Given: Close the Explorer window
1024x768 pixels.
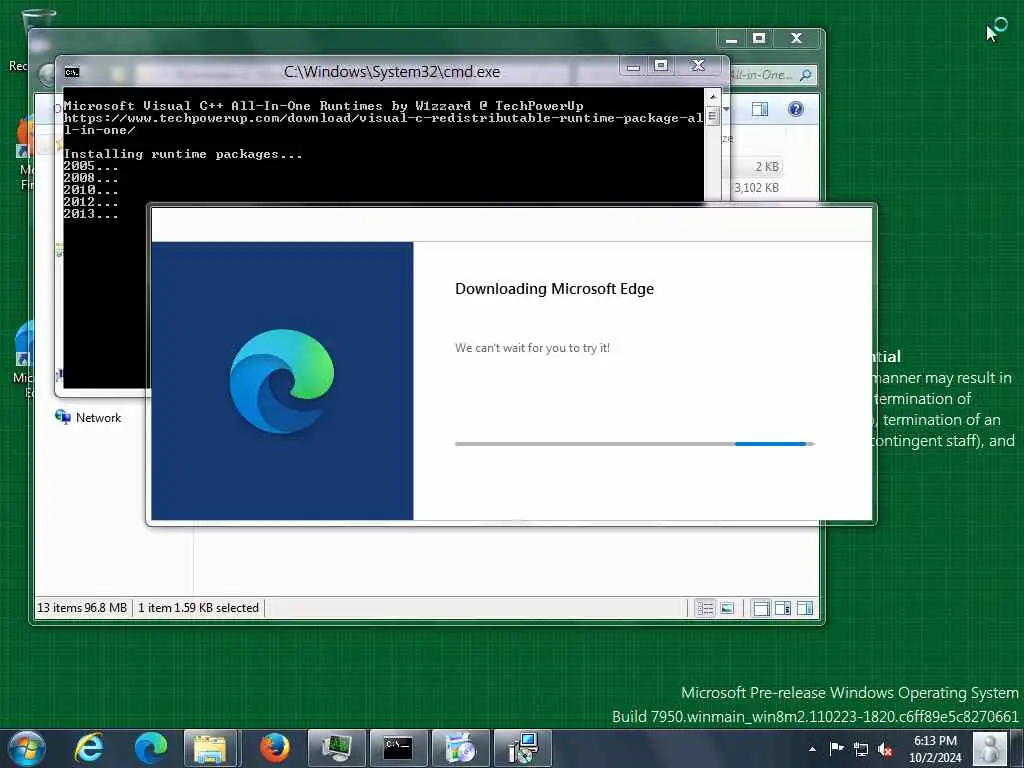Looking at the screenshot, I should (796, 39).
